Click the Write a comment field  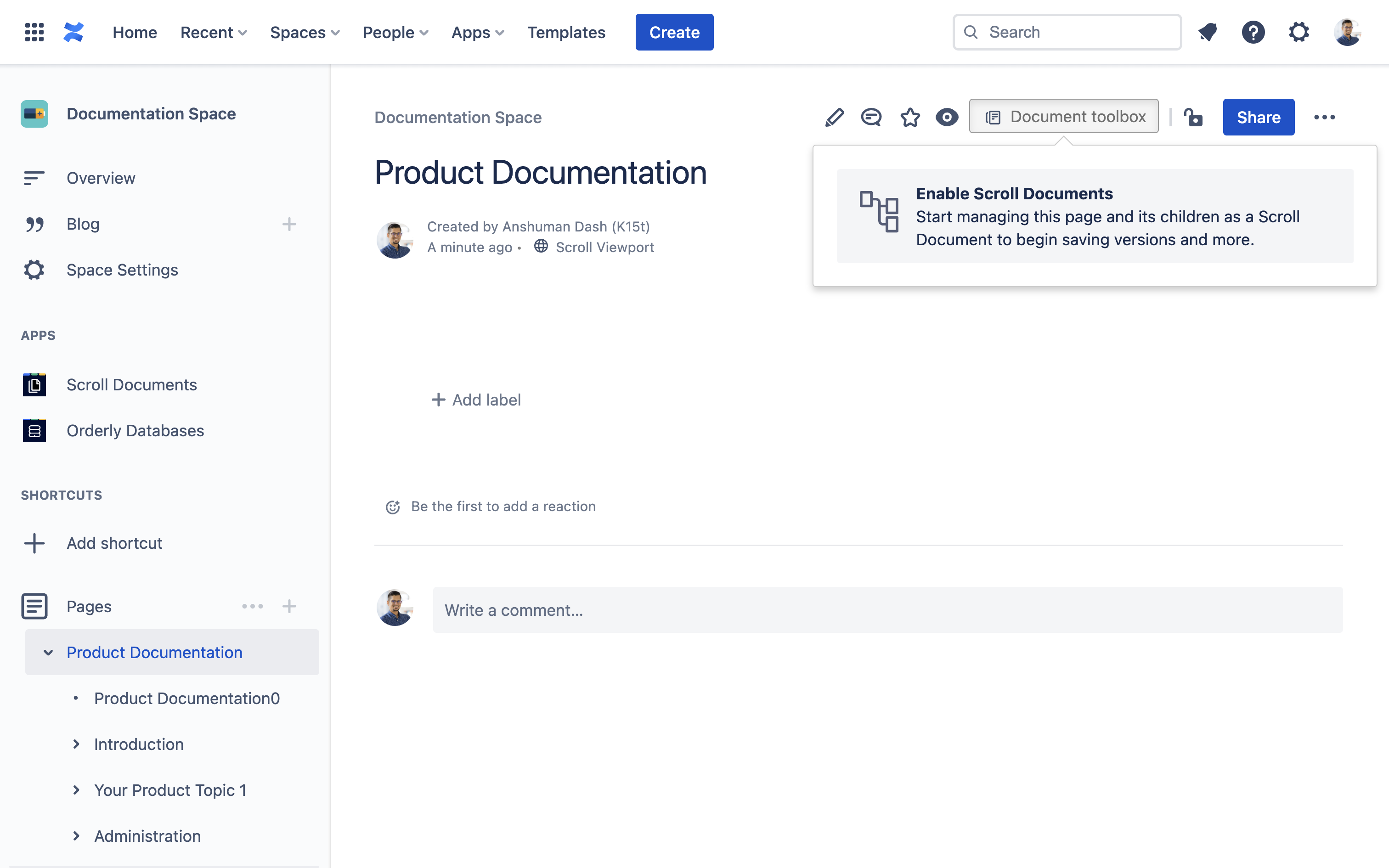(887, 610)
